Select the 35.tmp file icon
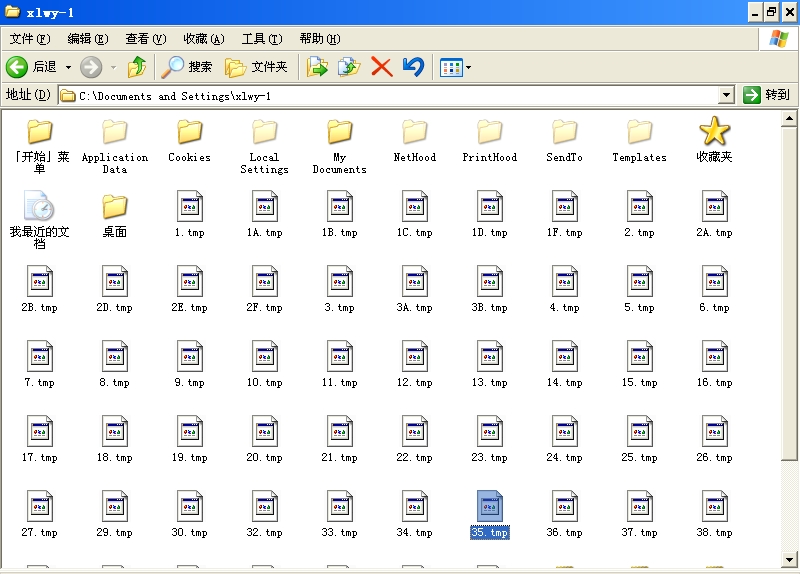 [490, 507]
